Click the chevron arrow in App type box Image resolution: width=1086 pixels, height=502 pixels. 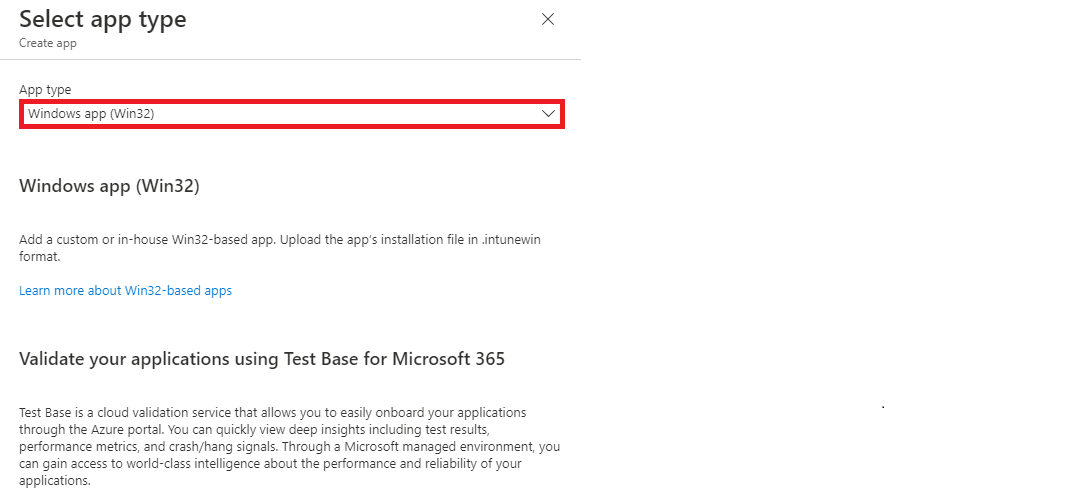(x=548, y=114)
